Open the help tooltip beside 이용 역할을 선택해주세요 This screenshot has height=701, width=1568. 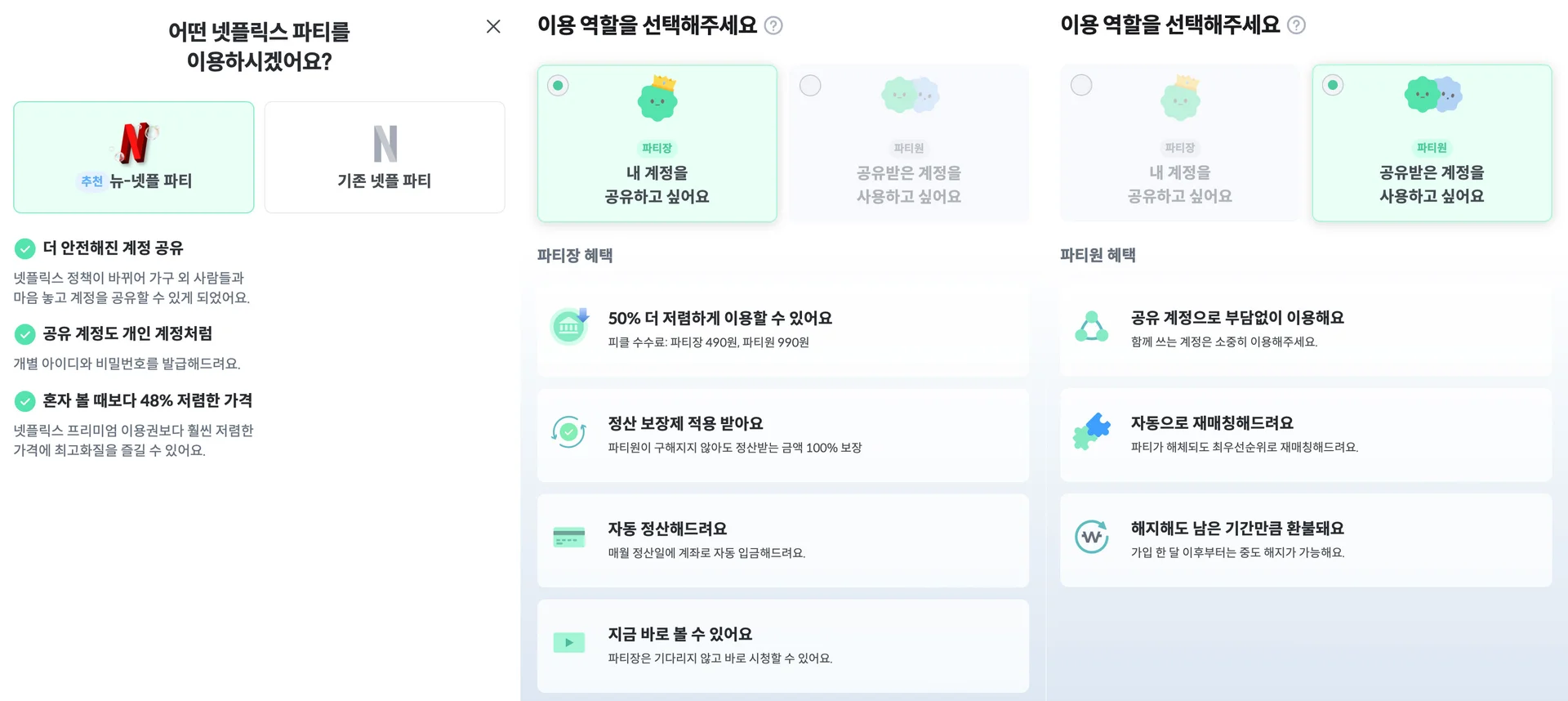(x=773, y=25)
